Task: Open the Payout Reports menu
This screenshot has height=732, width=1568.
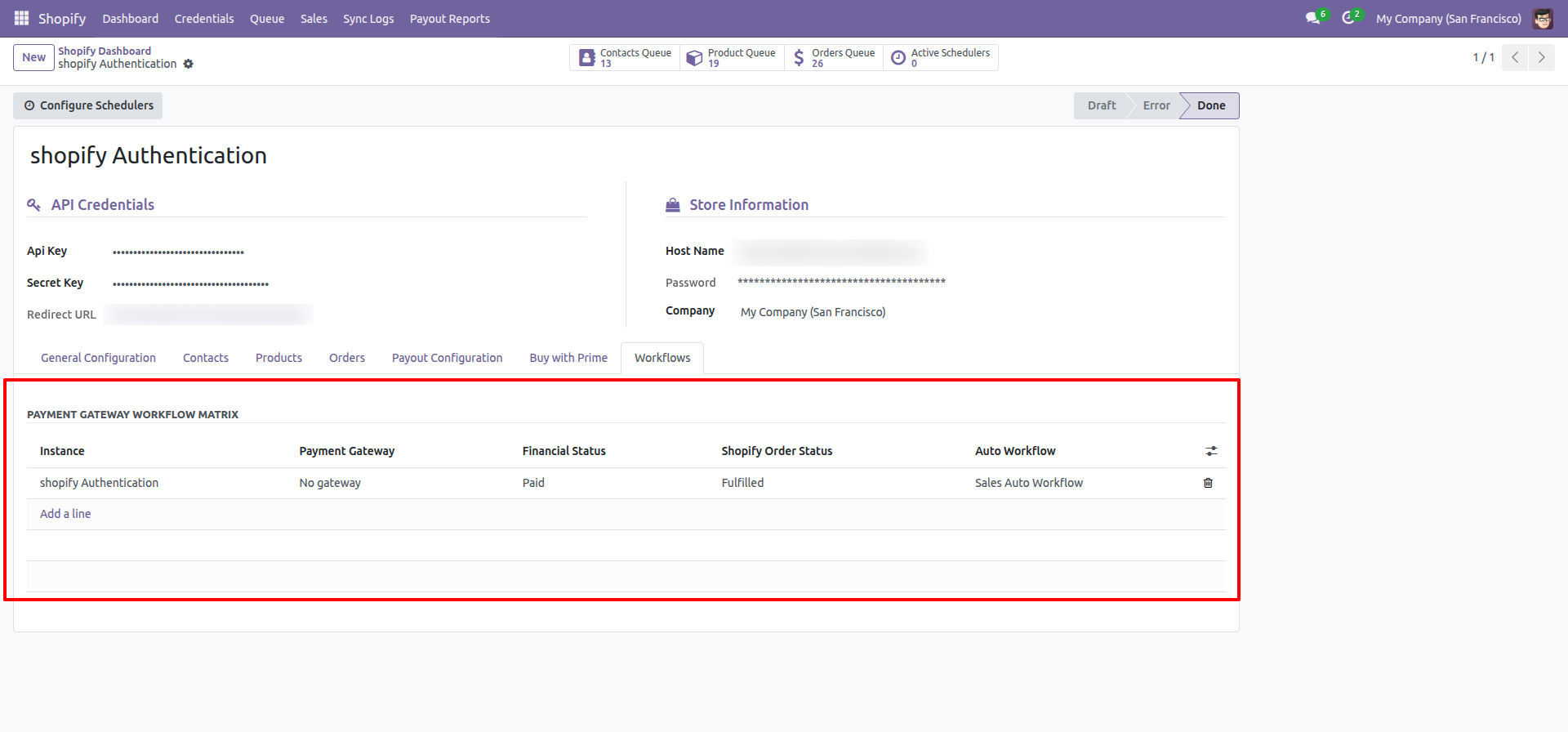Action: pyautogui.click(x=450, y=18)
